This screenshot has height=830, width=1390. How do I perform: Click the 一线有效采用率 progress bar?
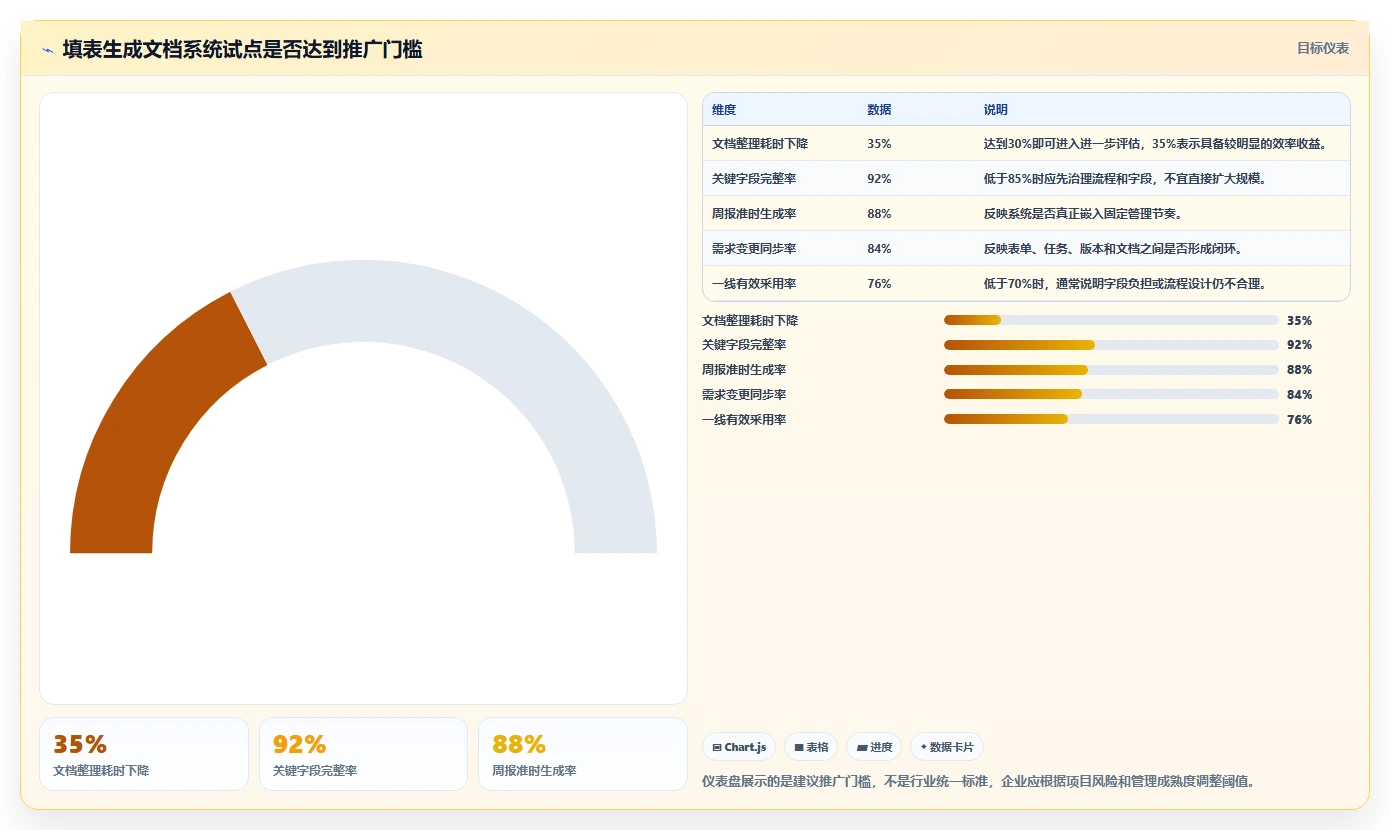point(1111,420)
